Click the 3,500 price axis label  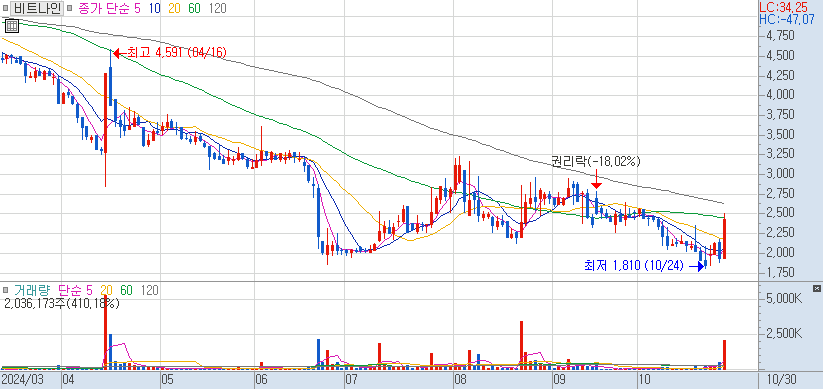780,135
